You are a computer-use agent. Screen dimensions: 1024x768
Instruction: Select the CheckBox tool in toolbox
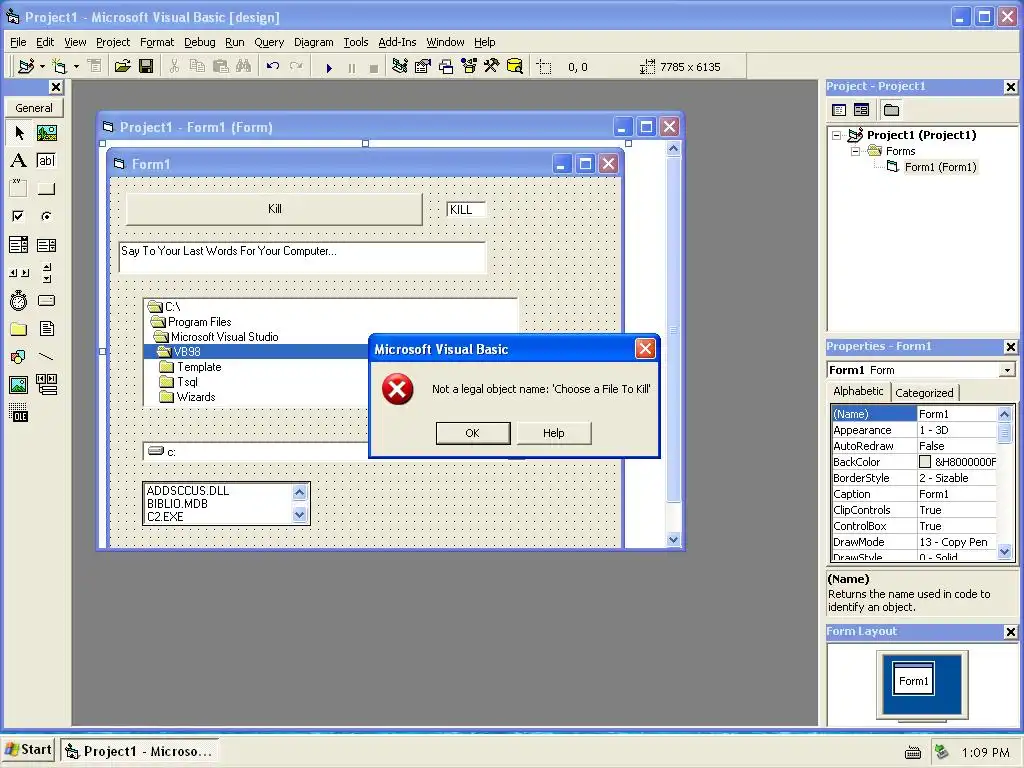coord(18,216)
